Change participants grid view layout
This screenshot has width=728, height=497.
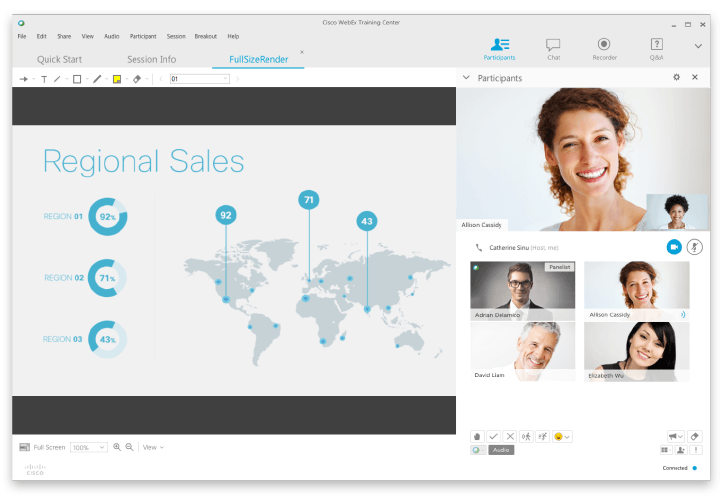coord(665,450)
